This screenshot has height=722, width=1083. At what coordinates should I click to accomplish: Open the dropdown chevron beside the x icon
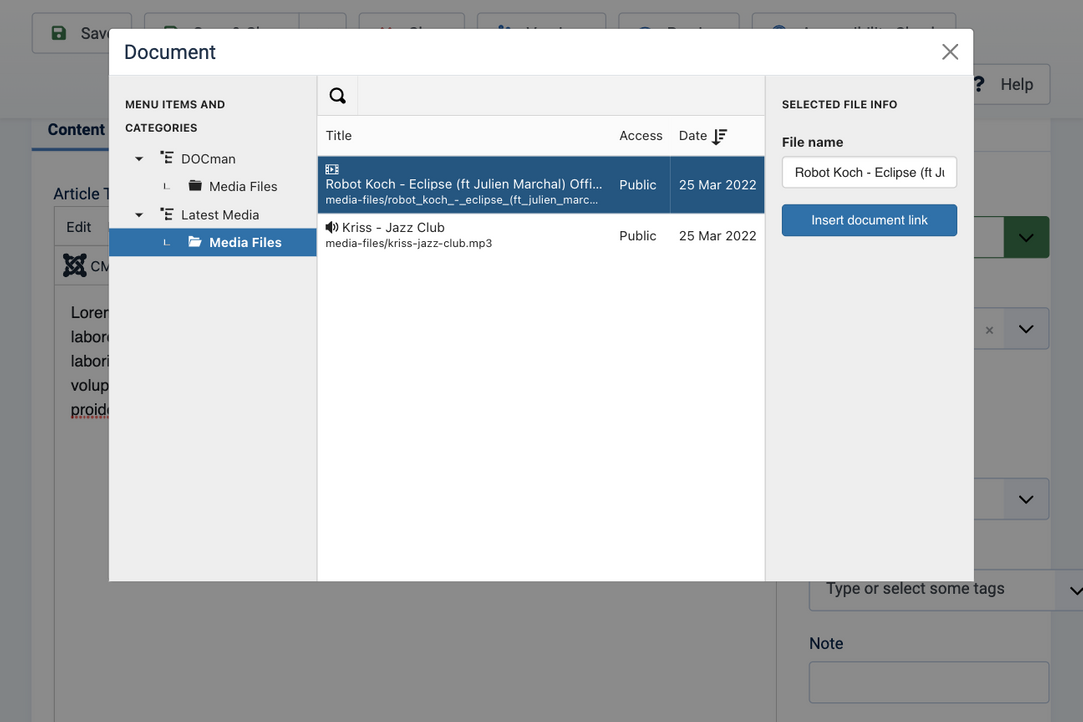(x=1026, y=329)
